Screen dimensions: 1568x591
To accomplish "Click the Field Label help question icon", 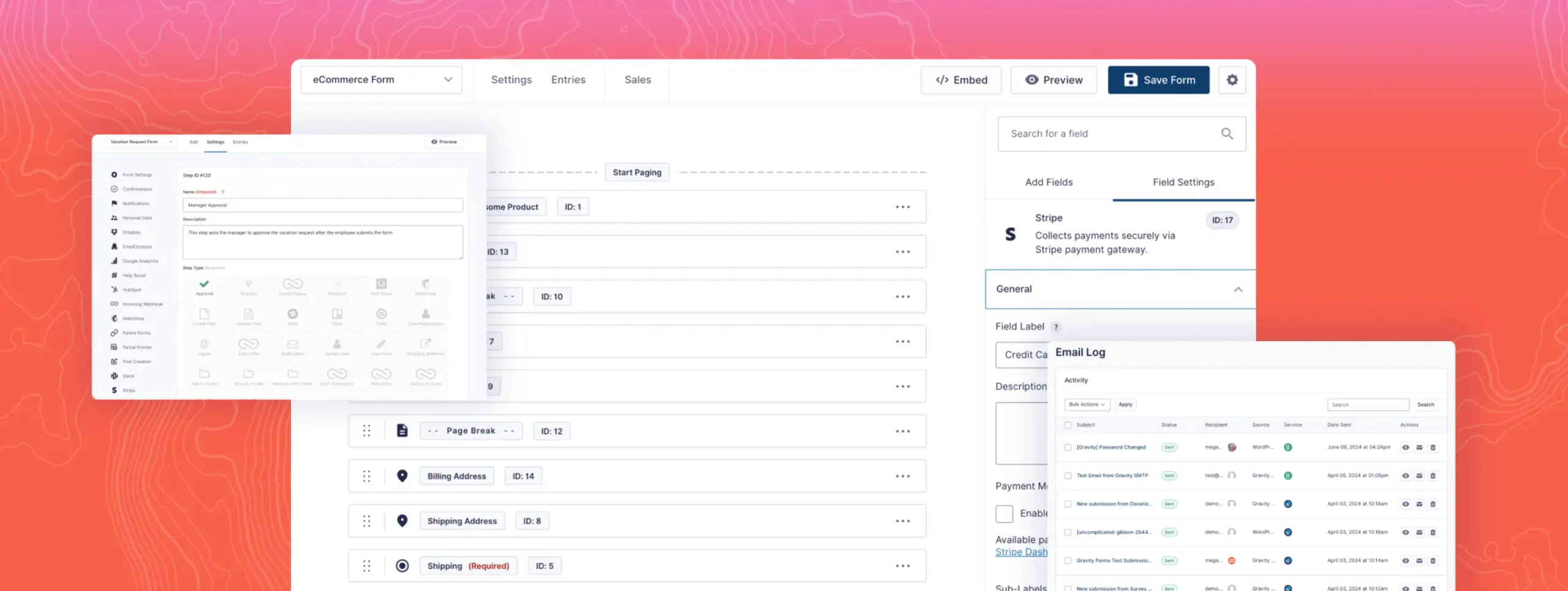I will tap(1056, 327).
